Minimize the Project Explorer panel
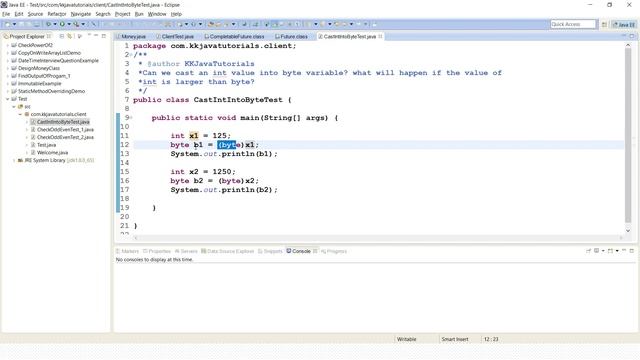The image size is (640, 360). tap(96, 36)
